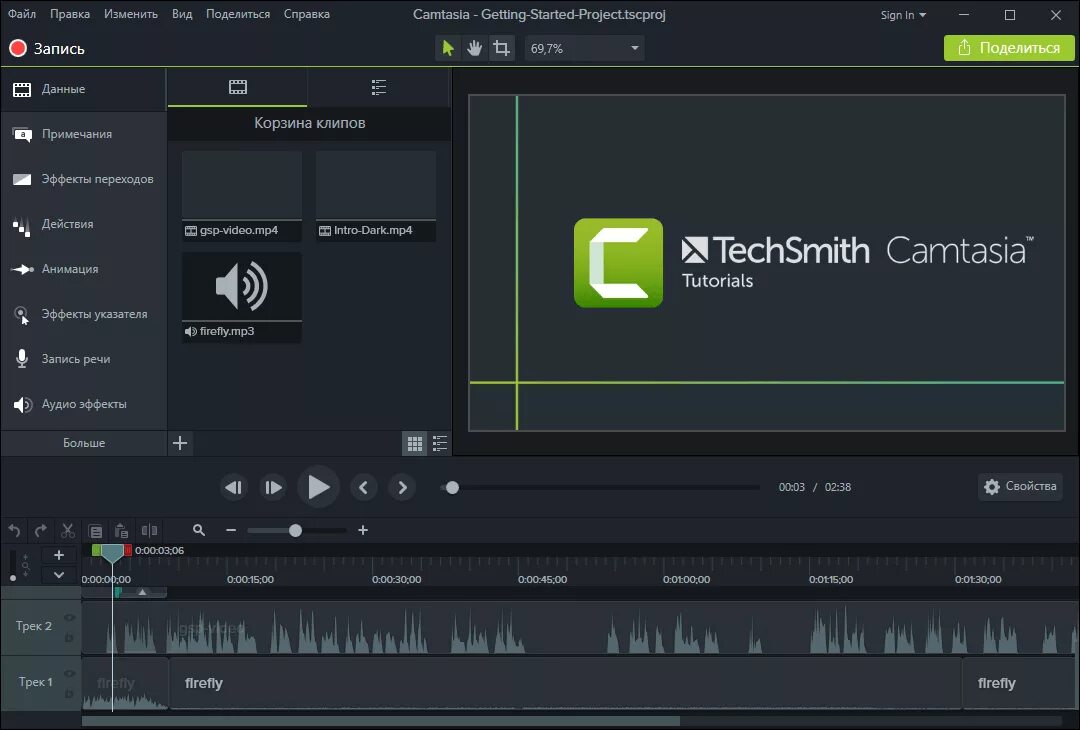Click the playhead marker on the timeline
Viewport: 1080px width, 730px height.
click(112, 553)
